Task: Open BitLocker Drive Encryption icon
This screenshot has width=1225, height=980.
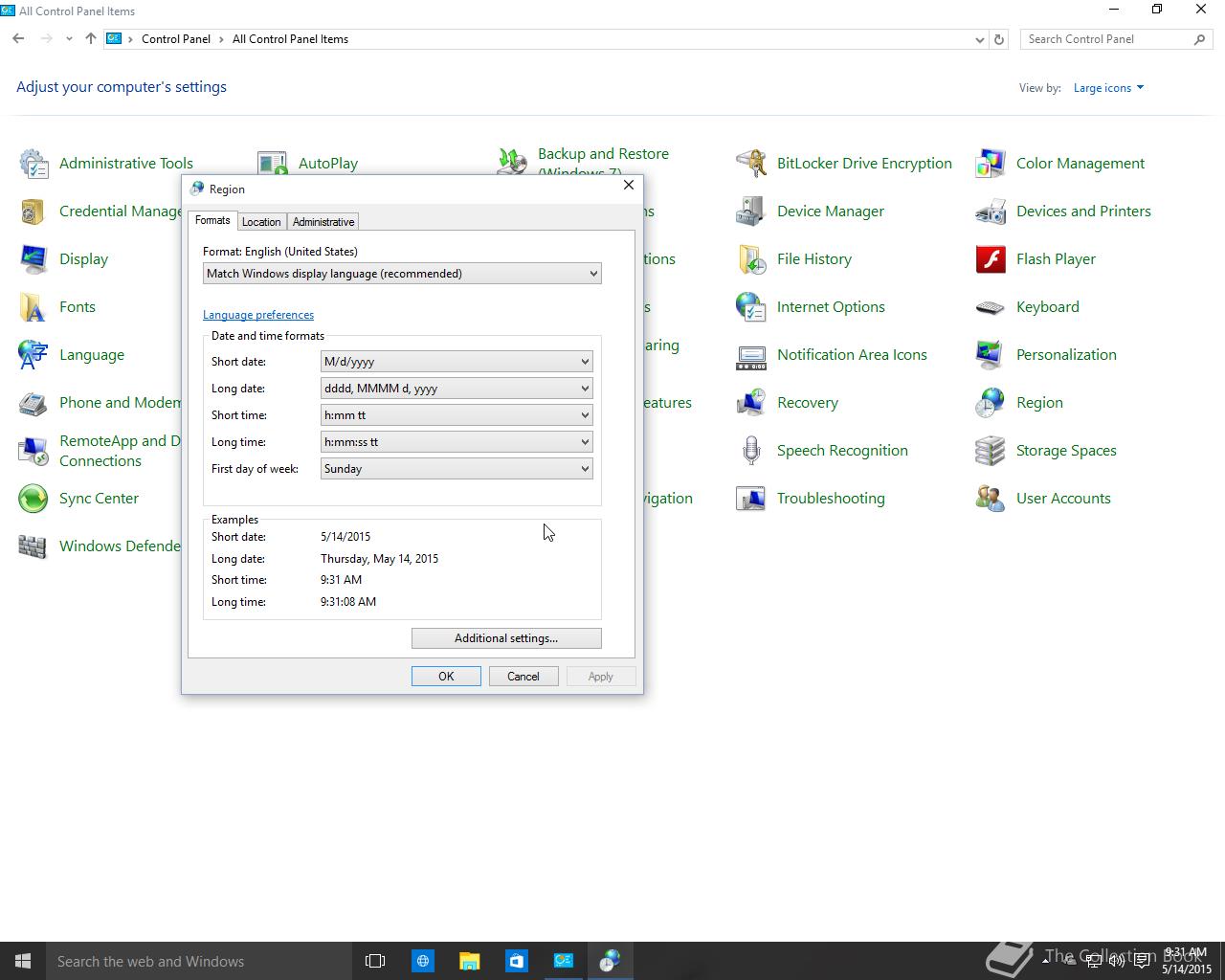Action: pos(751,164)
